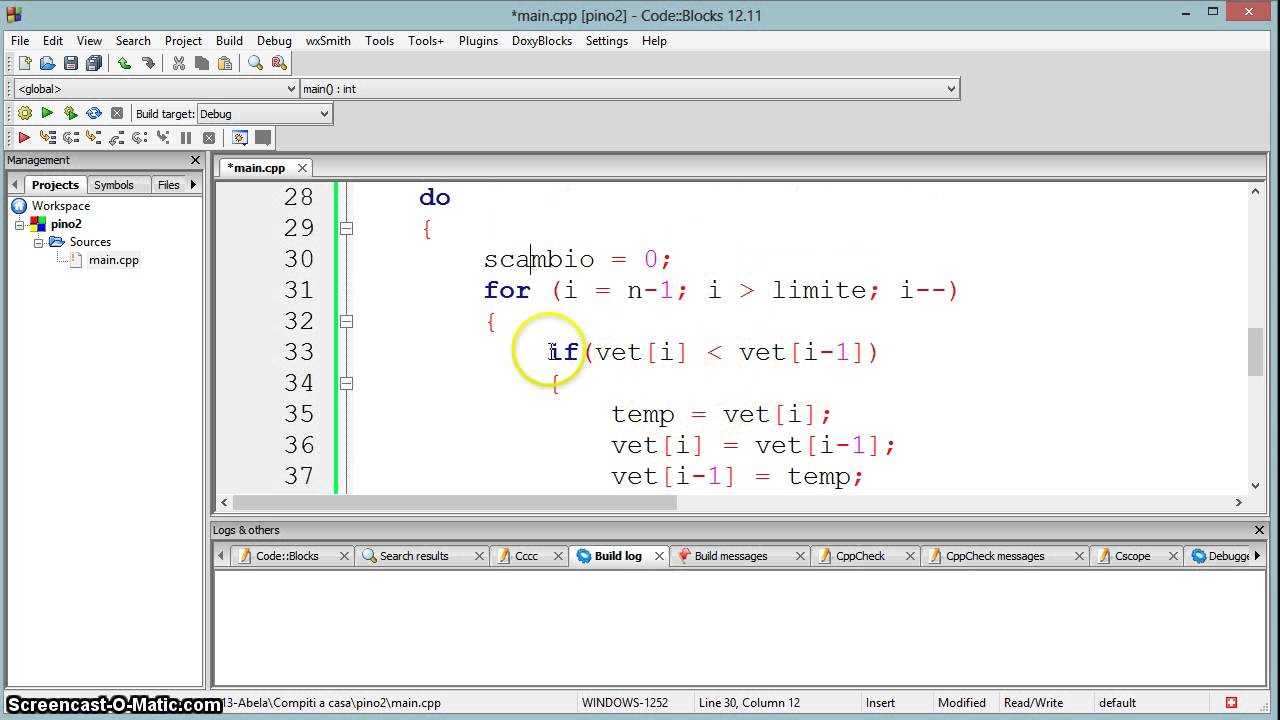The image size is (1280, 720).
Task: Click the Next instruction debugger icon
Action: pyautogui.click(x=139, y=138)
